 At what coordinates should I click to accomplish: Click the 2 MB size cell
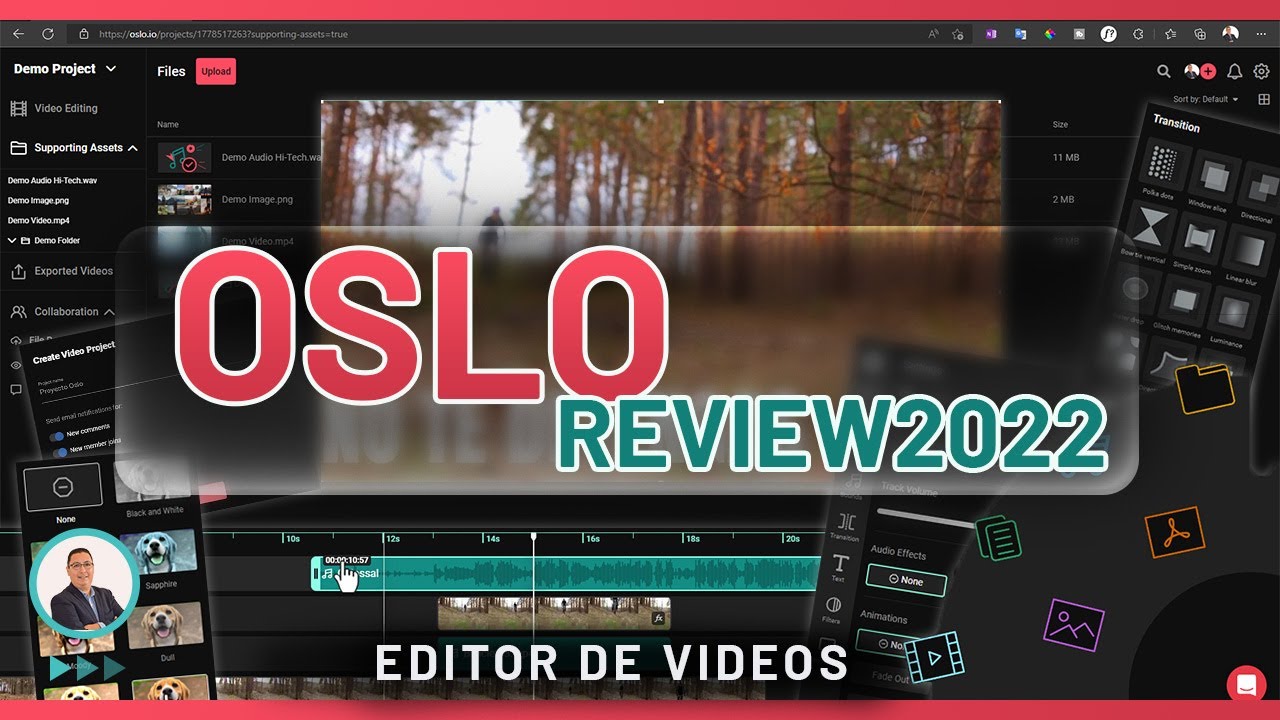tap(1062, 199)
